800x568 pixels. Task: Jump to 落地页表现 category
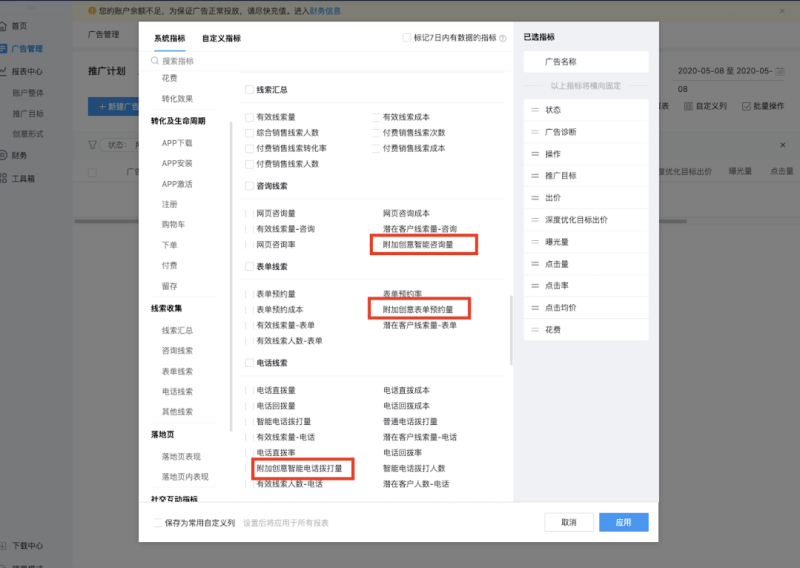point(181,456)
